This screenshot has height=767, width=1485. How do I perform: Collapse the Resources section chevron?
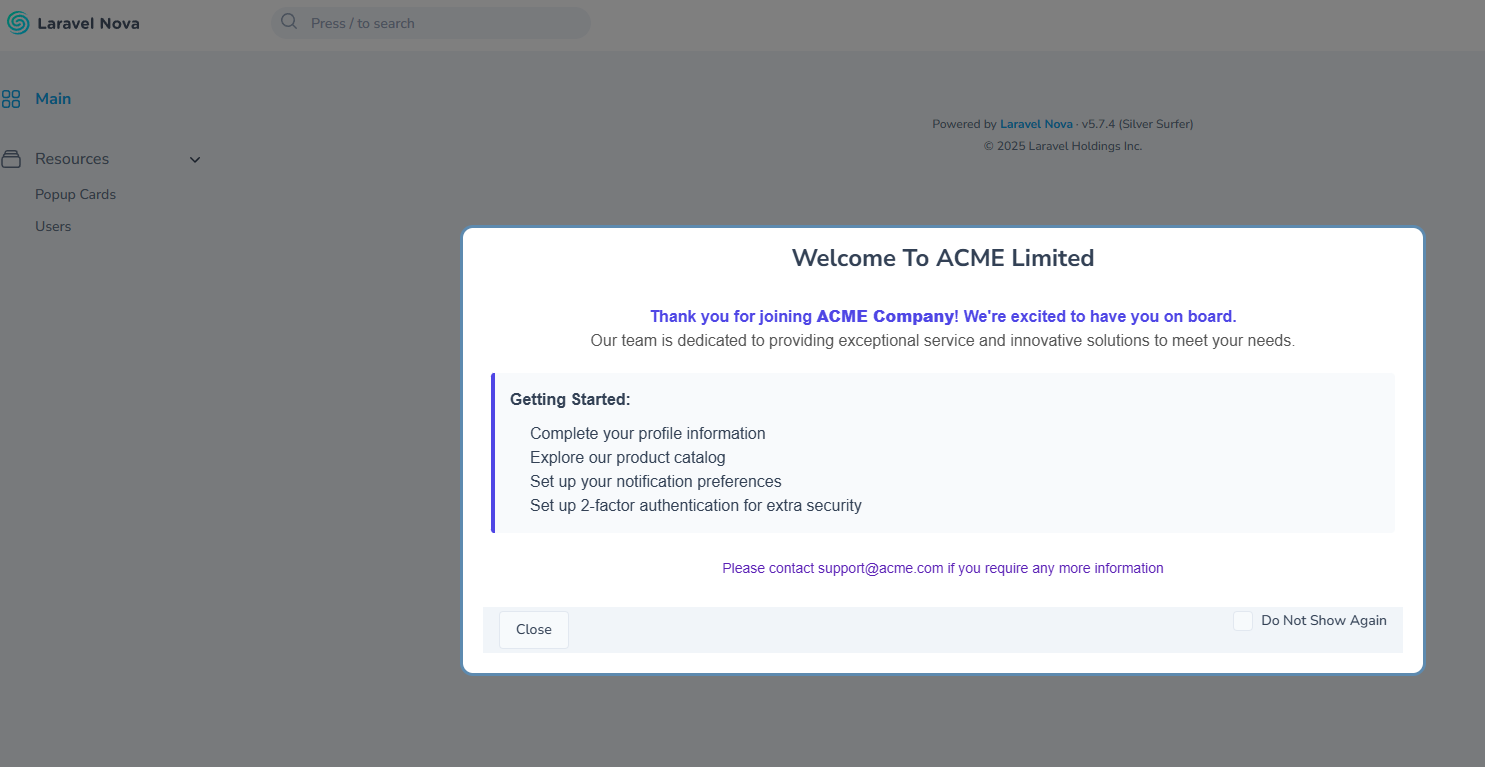coord(195,160)
